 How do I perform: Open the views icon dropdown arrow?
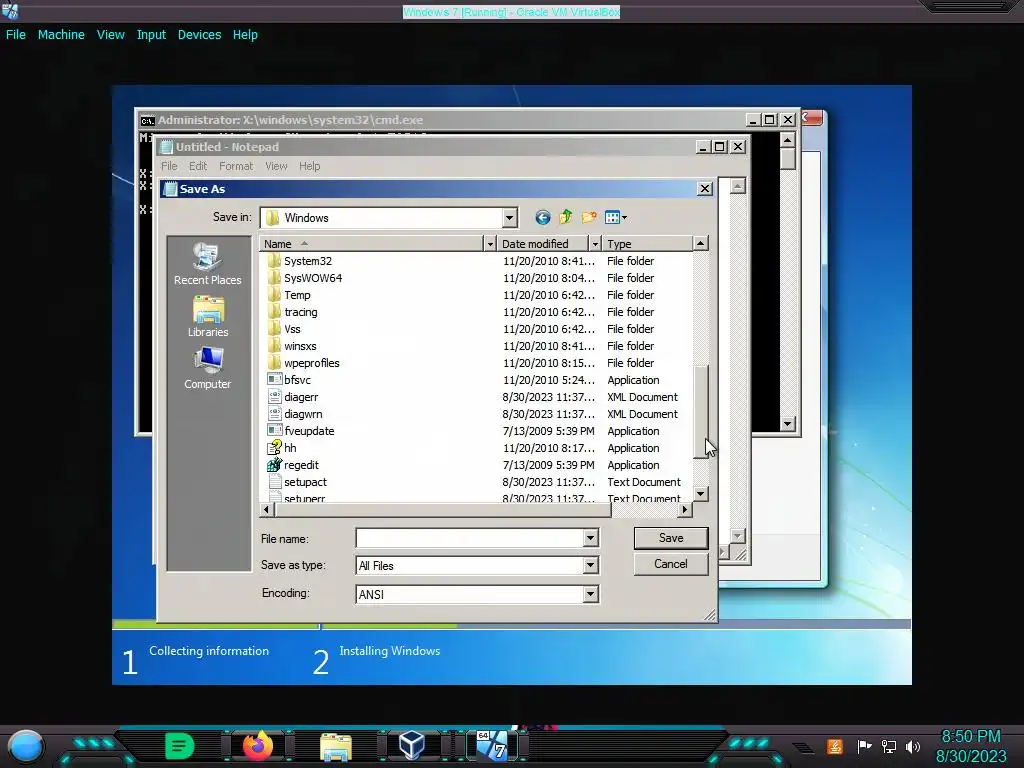624,217
